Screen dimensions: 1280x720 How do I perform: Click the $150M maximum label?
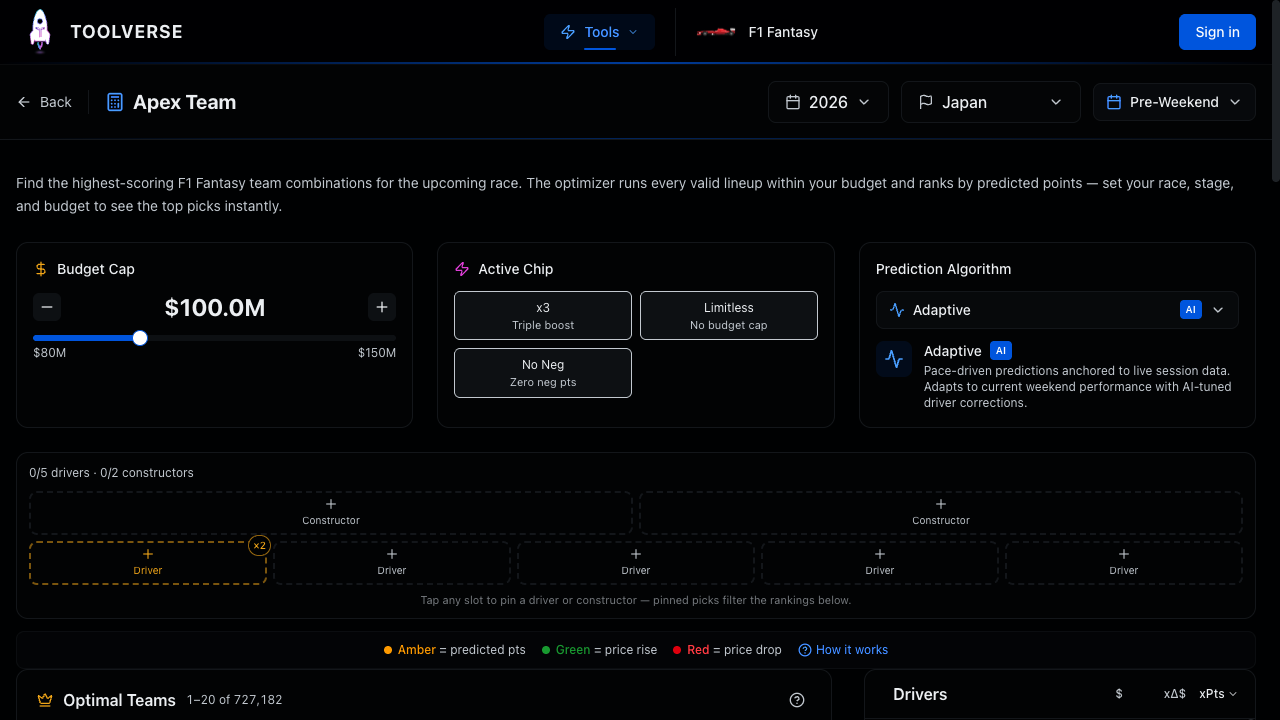(377, 353)
